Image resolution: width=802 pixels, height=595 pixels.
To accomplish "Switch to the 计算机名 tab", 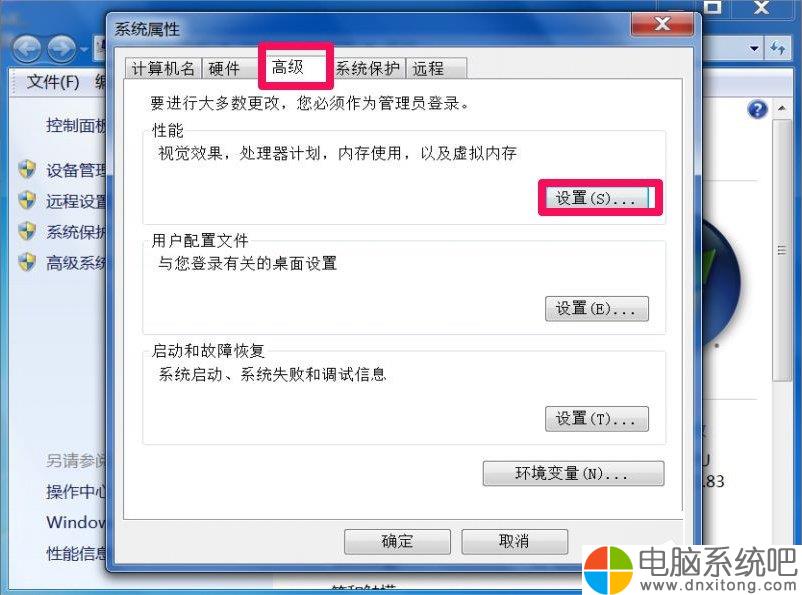I will [163, 68].
